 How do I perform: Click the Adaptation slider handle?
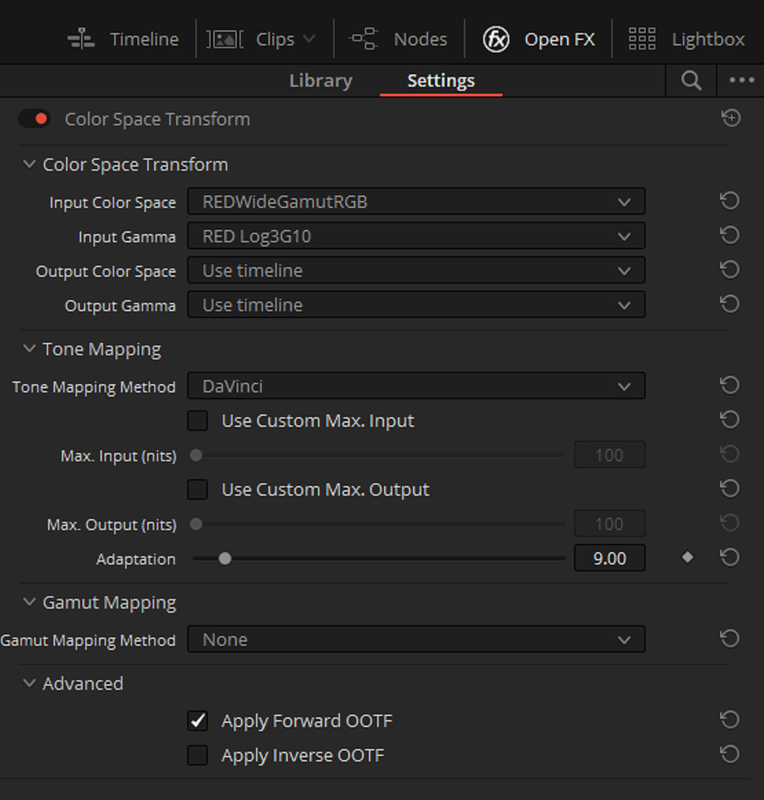coord(225,559)
